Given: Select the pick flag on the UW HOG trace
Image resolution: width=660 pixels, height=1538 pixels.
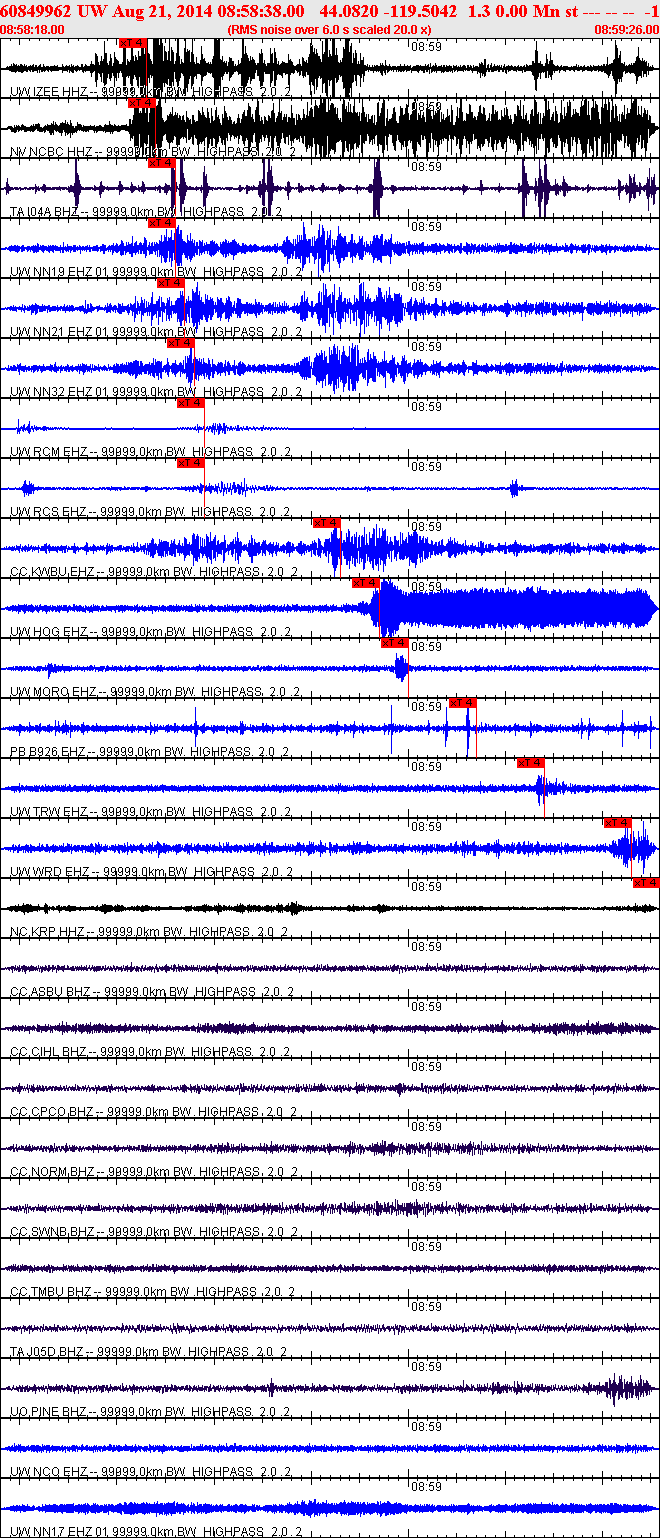Looking at the screenshot, I should pyautogui.click(x=366, y=582).
